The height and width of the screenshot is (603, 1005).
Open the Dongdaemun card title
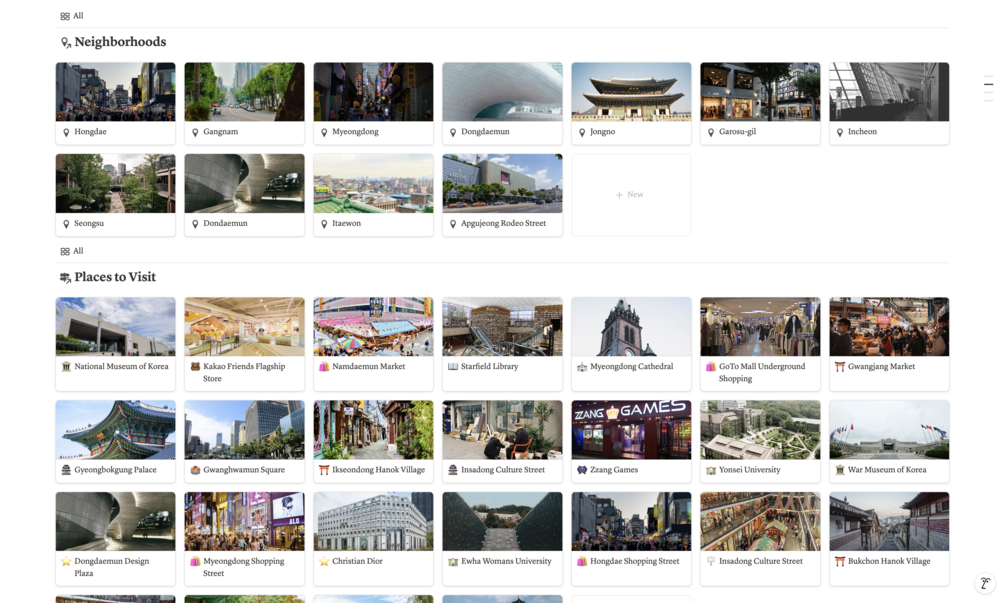click(485, 132)
